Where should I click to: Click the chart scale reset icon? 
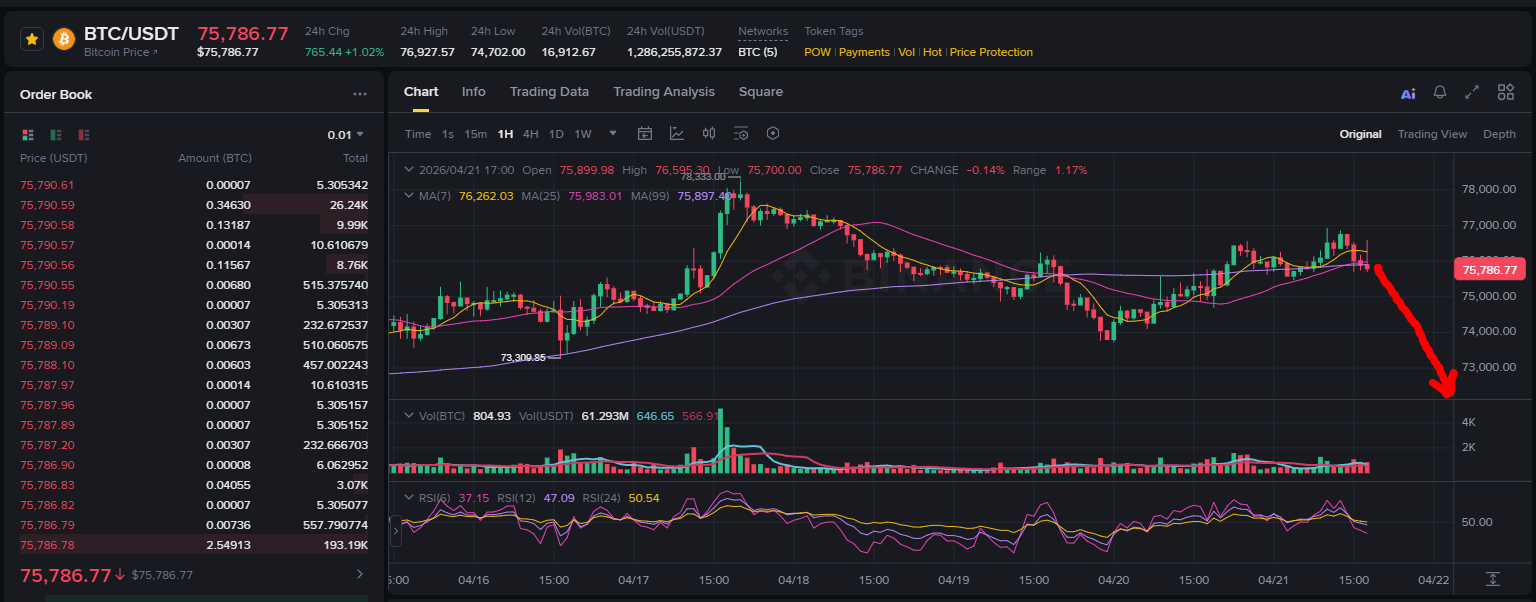(x=1493, y=579)
